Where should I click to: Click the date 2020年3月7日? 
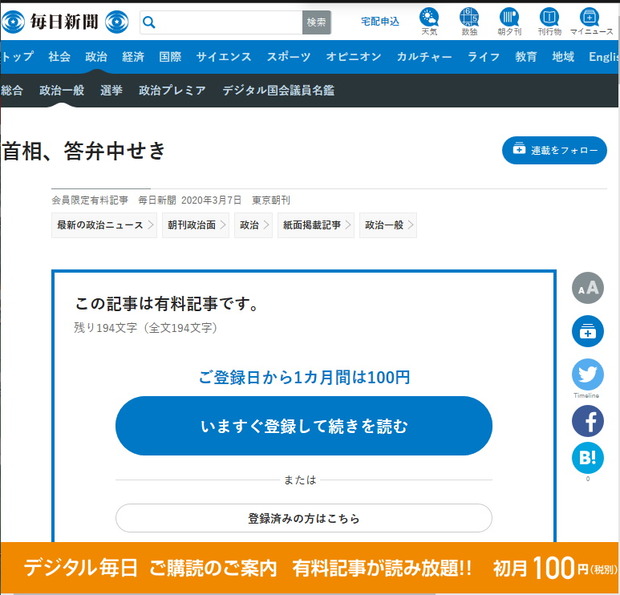click(211, 200)
